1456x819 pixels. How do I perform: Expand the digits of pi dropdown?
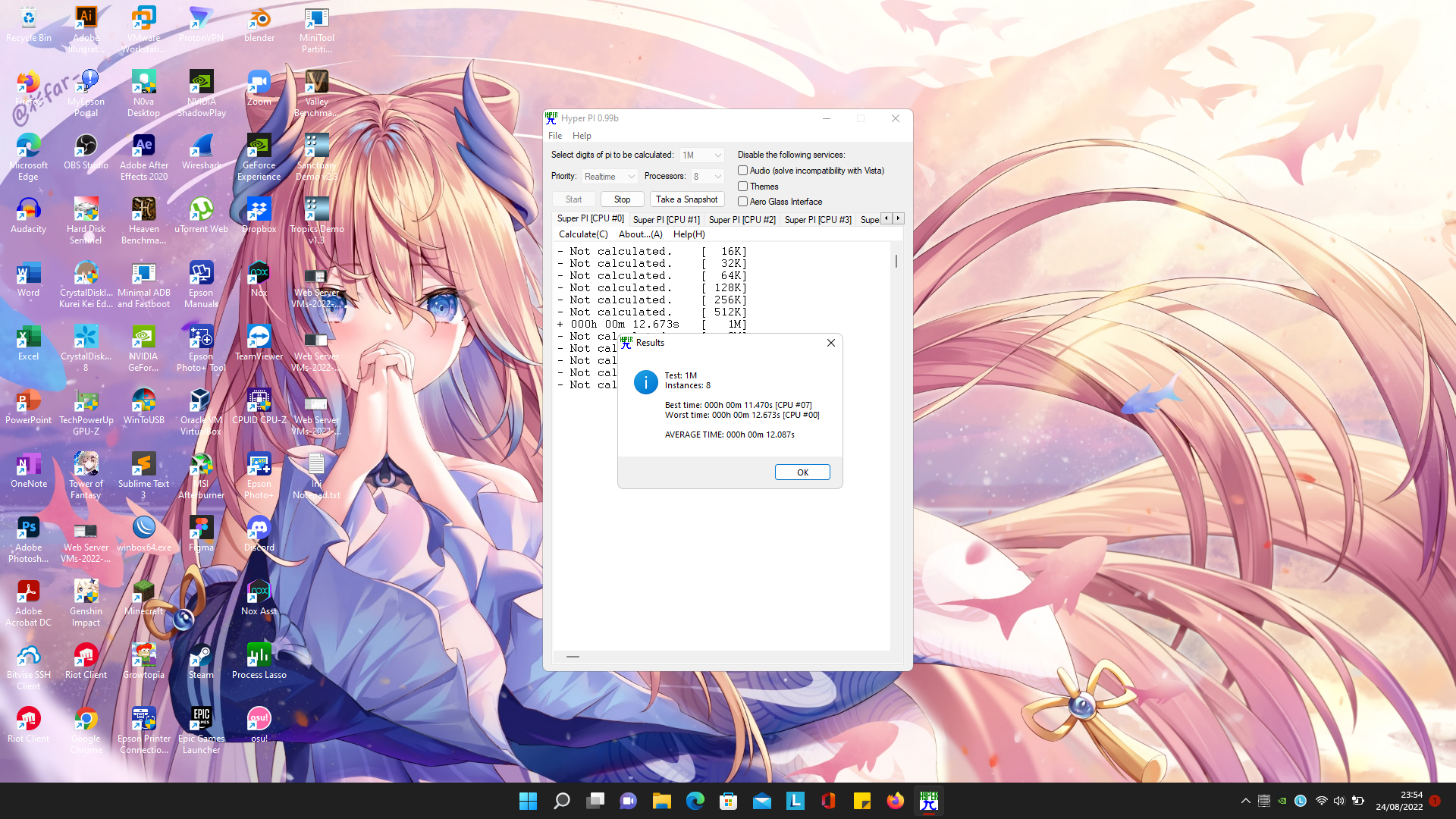click(x=701, y=155)
